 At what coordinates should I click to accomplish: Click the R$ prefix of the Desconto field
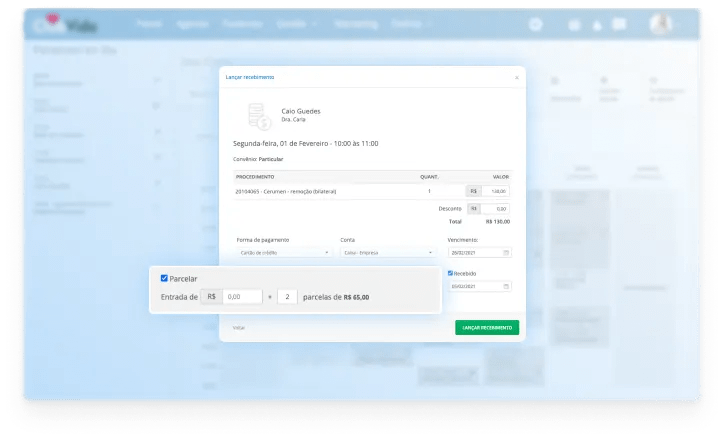[x=473, y=209]
